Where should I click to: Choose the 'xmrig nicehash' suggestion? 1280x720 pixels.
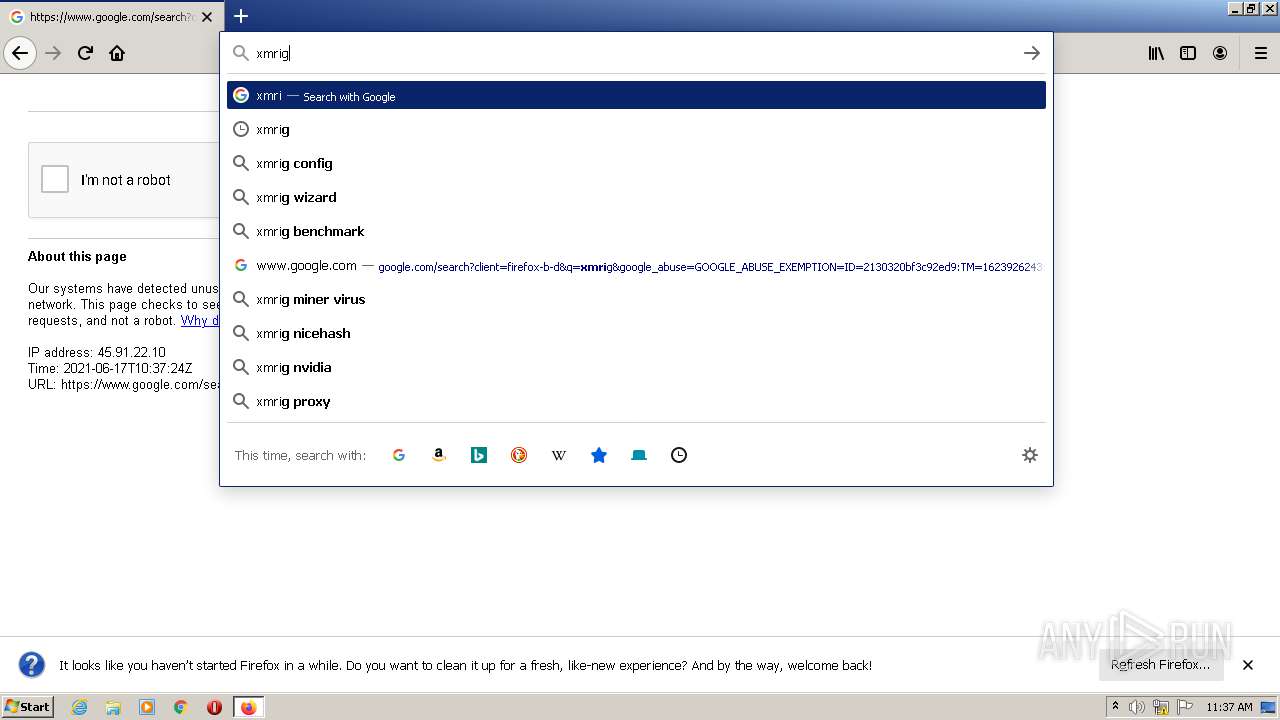pos(636,333)
